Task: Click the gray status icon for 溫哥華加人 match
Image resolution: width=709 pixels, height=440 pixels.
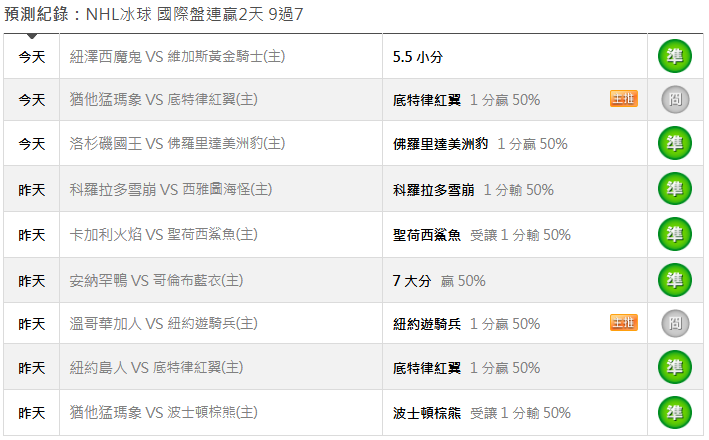Action: (x=674, y=323)
